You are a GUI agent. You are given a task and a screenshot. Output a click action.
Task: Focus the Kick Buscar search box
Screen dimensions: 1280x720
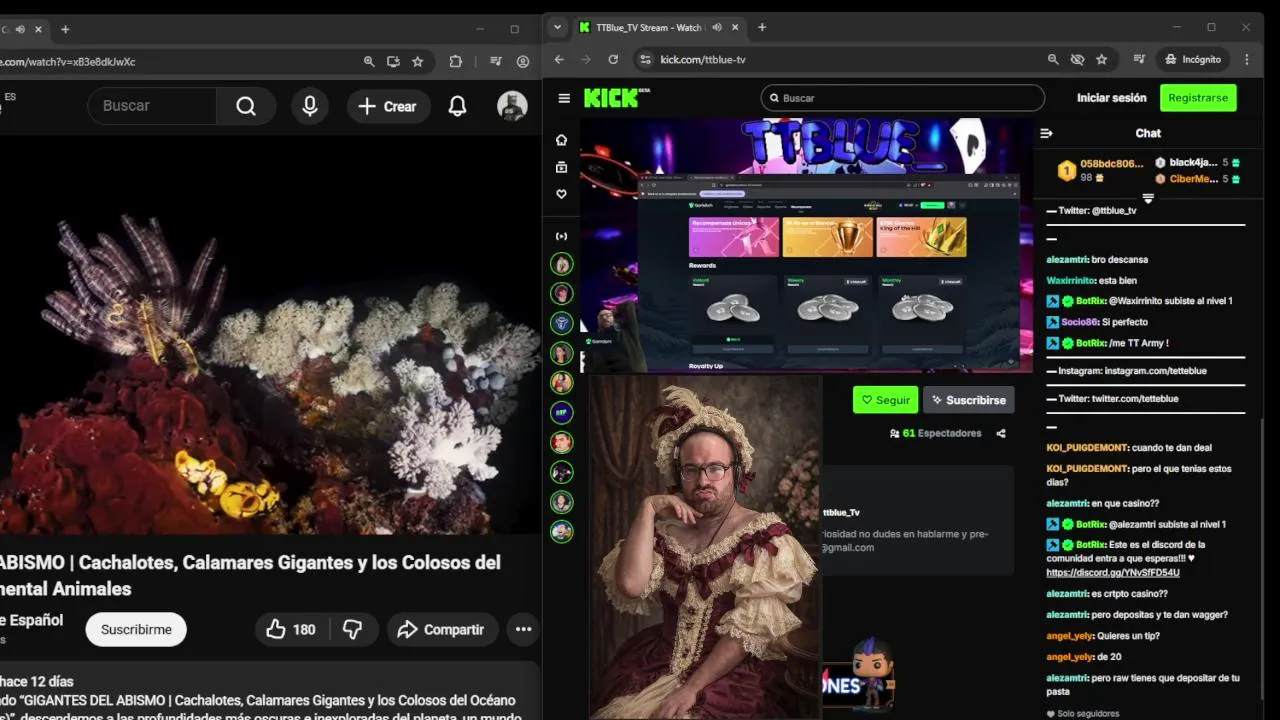click(903, 98)
